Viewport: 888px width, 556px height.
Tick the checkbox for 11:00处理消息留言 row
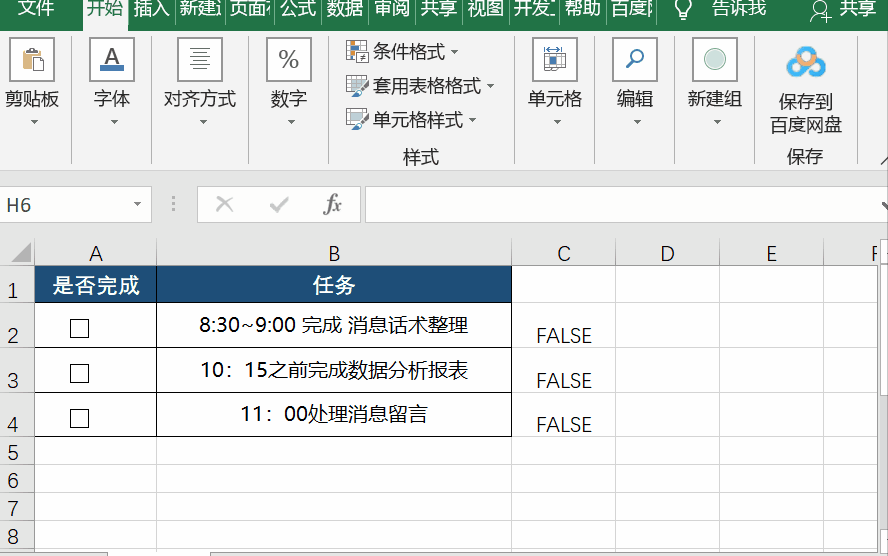tap(79, 418)
